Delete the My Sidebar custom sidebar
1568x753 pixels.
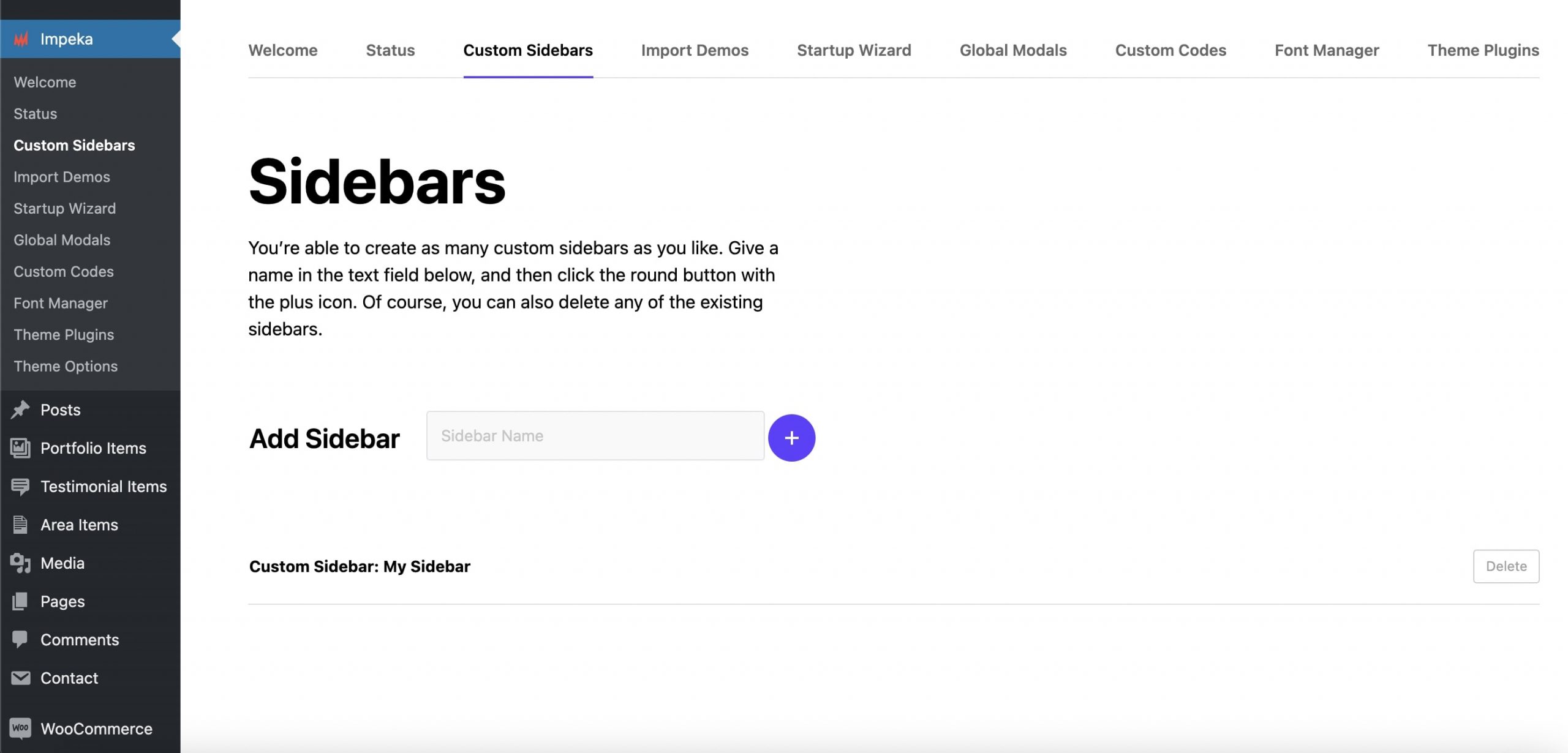[1506, 566]
